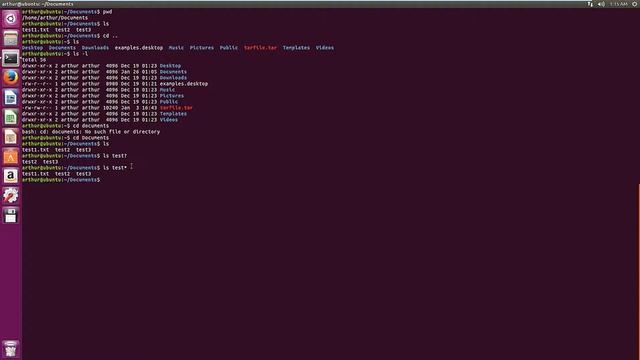Click Templates in the ls -l listing
Viewport: 640px width, 360px height.
(173, 114)
